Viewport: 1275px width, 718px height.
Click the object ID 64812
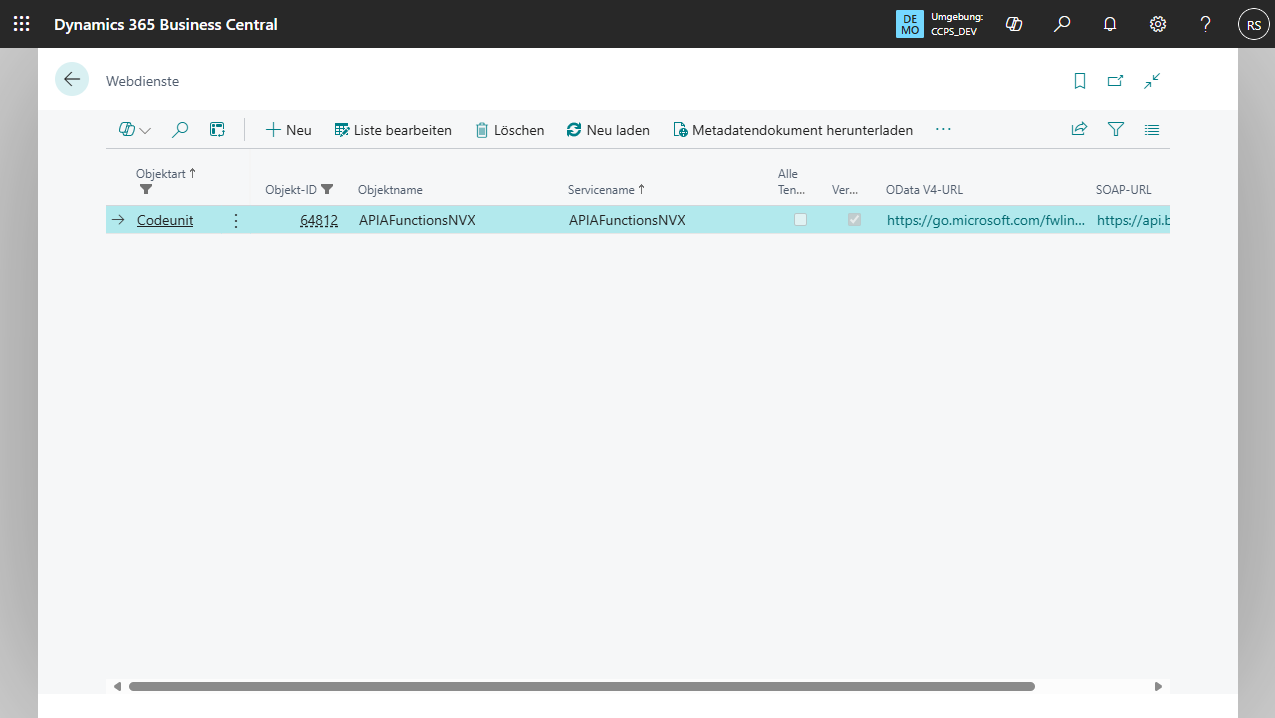click(319, 220)
